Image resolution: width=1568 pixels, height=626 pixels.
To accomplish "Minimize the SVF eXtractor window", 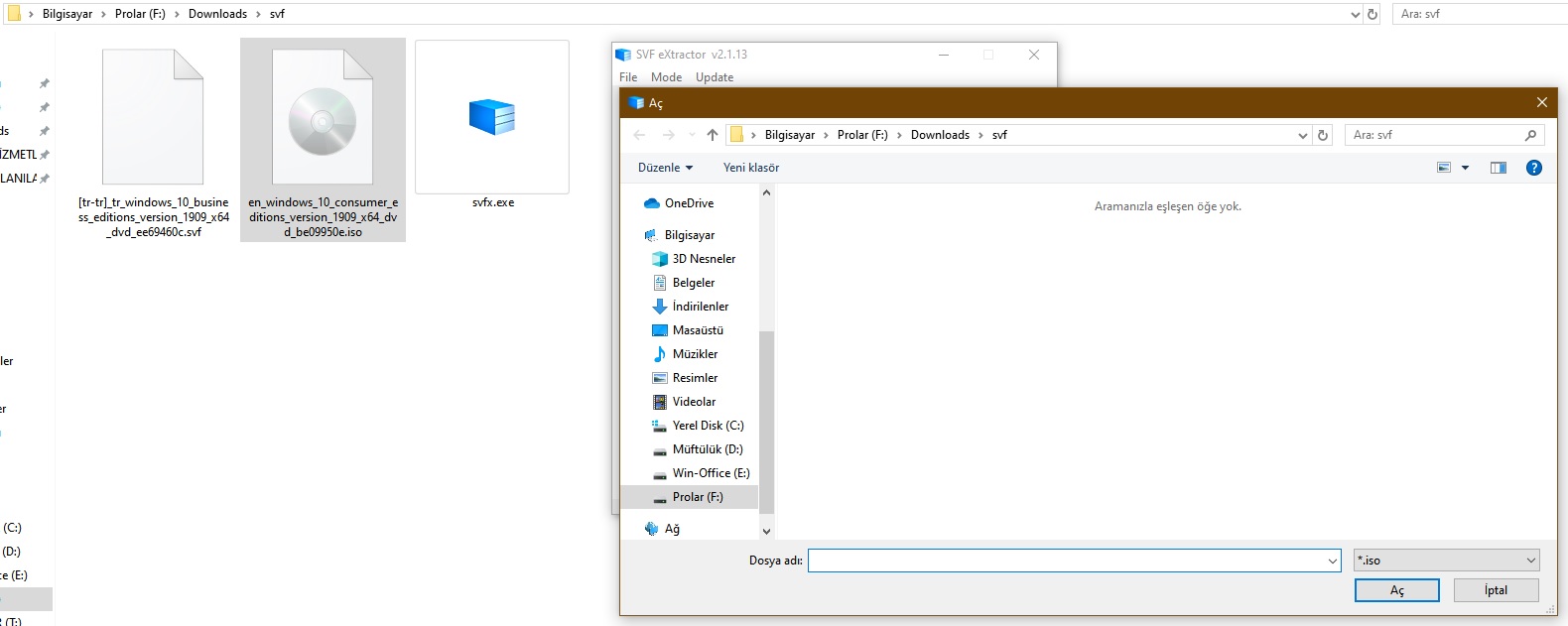I will (x=943, y=55).
